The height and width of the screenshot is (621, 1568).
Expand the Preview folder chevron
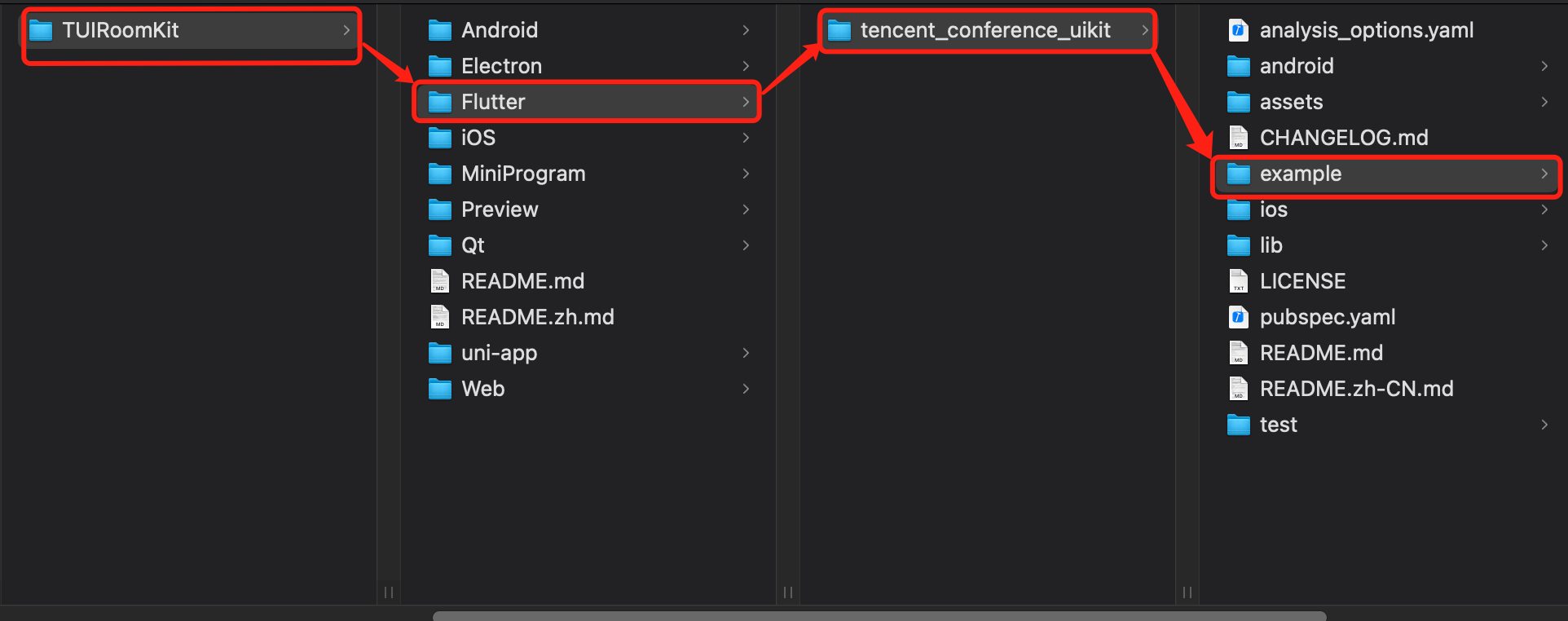pyautogui.click(x=746, y=209)
